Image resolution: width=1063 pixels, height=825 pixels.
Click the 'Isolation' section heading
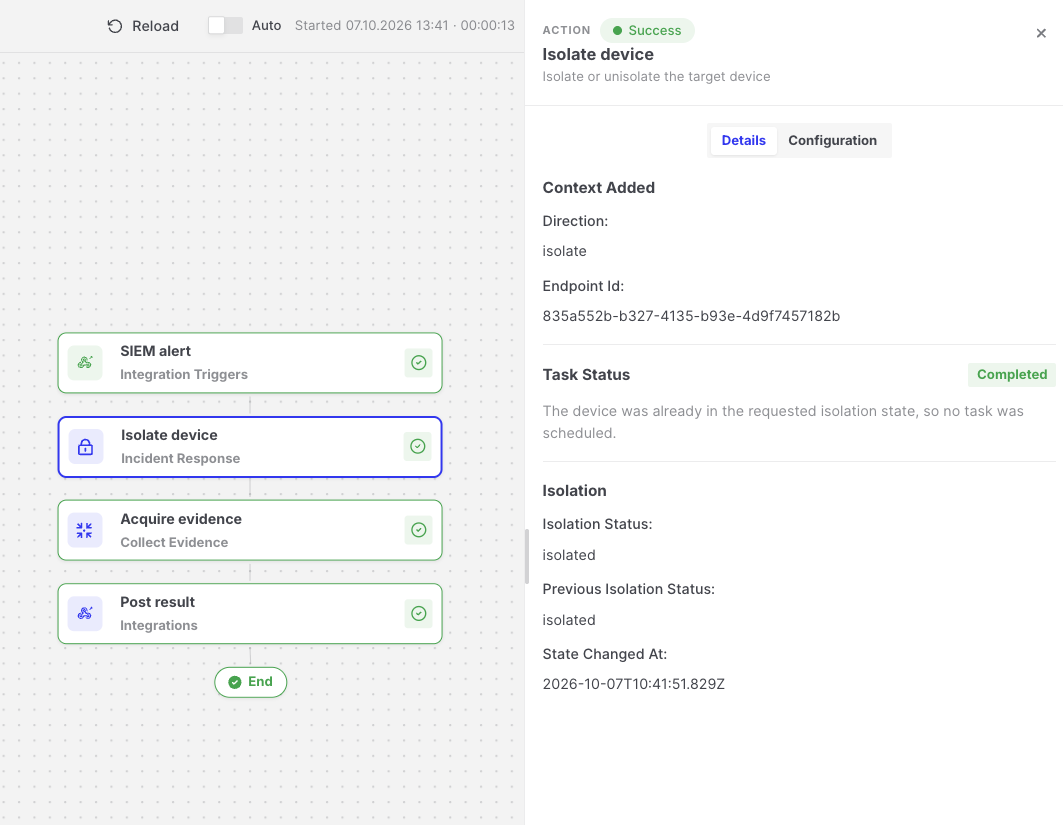pos(574,491)
